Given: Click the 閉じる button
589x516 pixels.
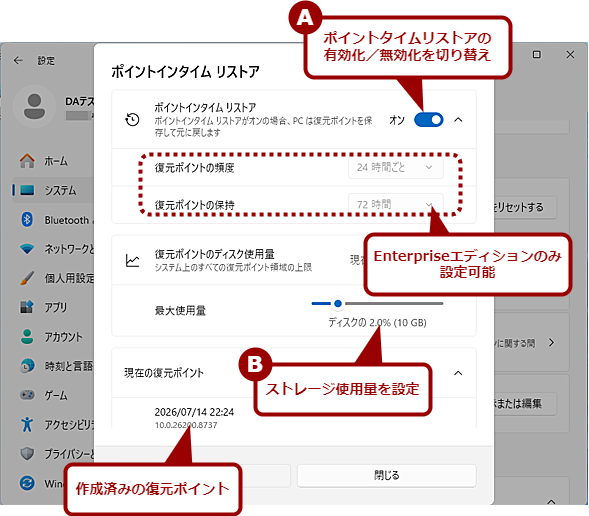Looking at the screenshot, I should (x=387, y=475).
